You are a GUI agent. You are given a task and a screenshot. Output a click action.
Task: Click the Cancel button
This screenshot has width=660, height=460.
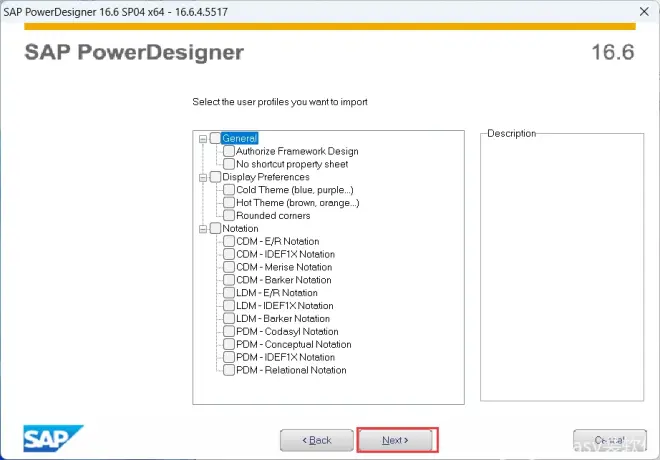click(609, 440)
